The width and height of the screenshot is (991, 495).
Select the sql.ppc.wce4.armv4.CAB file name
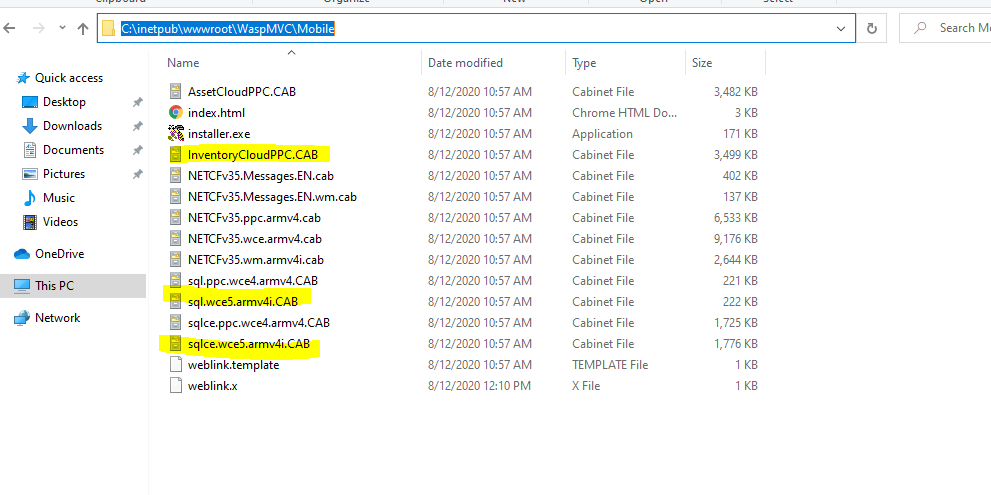(x=252, y=281)
